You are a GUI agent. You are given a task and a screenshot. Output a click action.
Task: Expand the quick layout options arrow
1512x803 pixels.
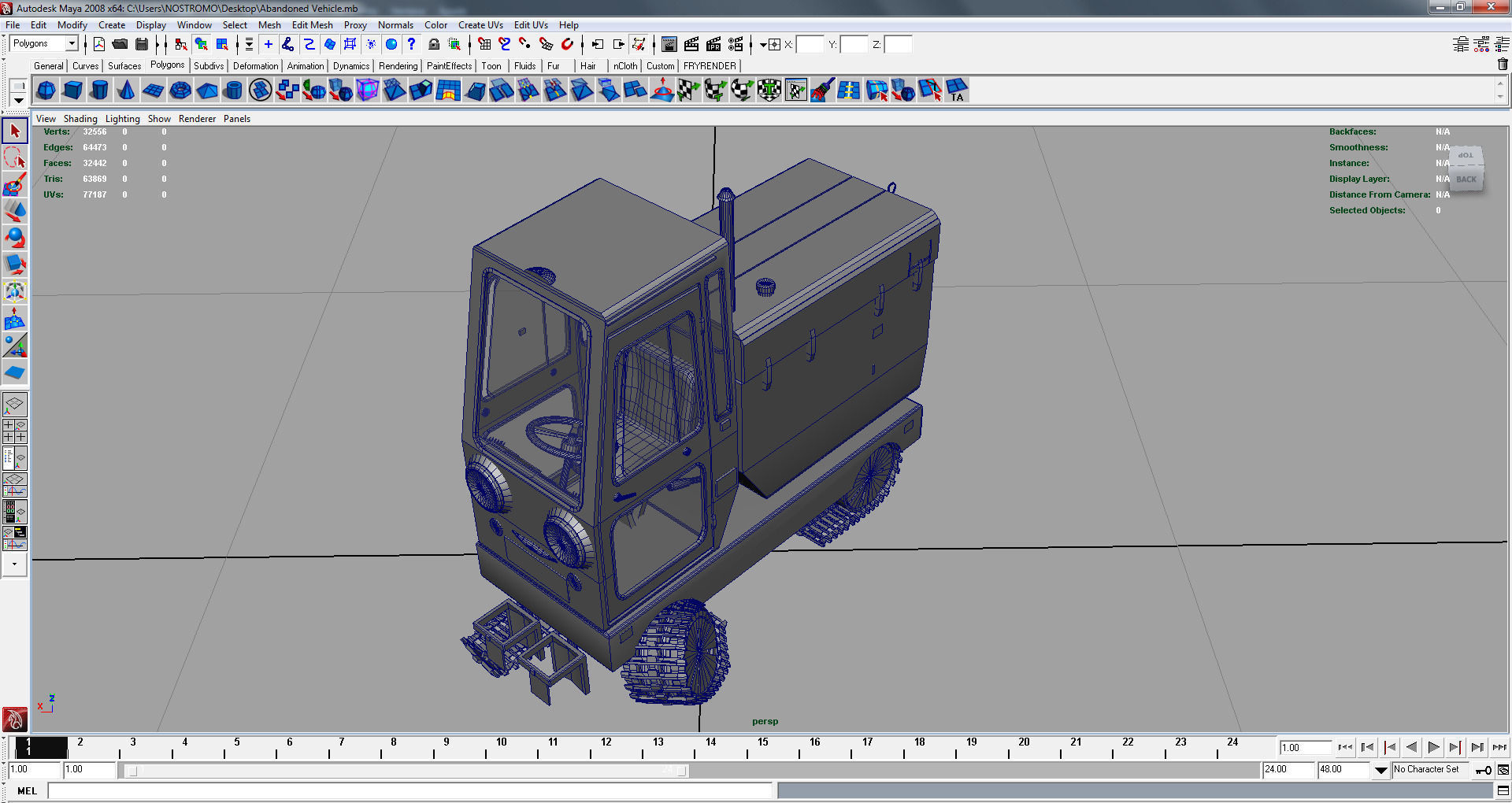[x=14, y=564]
